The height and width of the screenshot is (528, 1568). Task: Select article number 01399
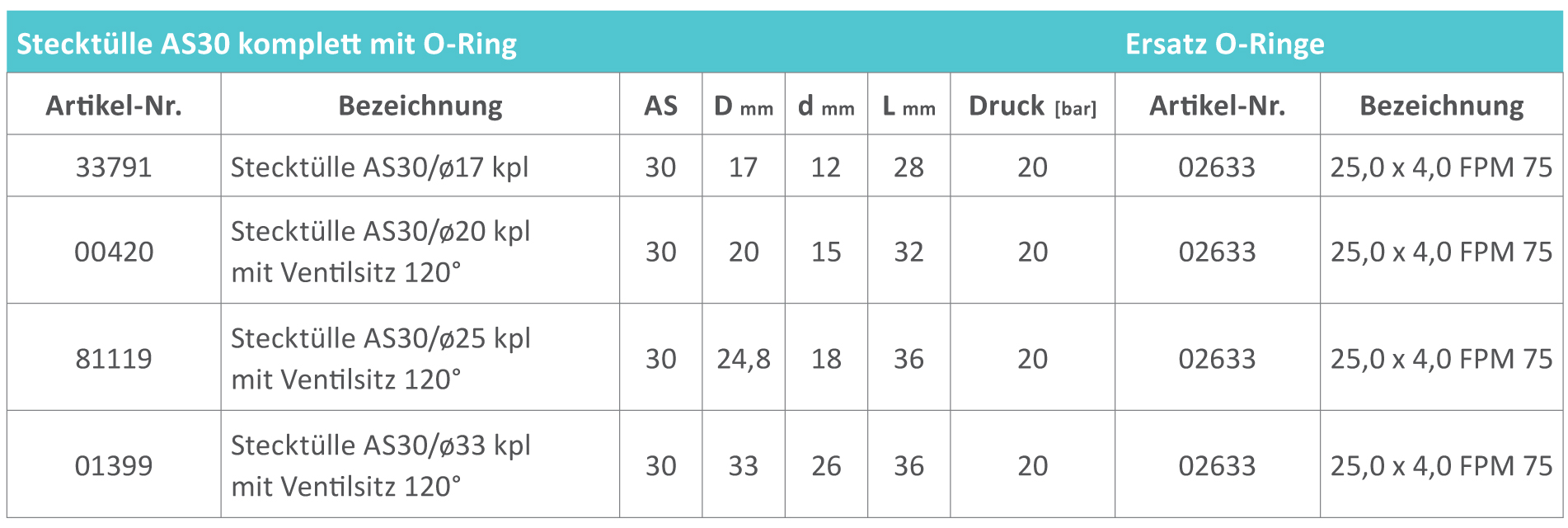click(114, 465)
